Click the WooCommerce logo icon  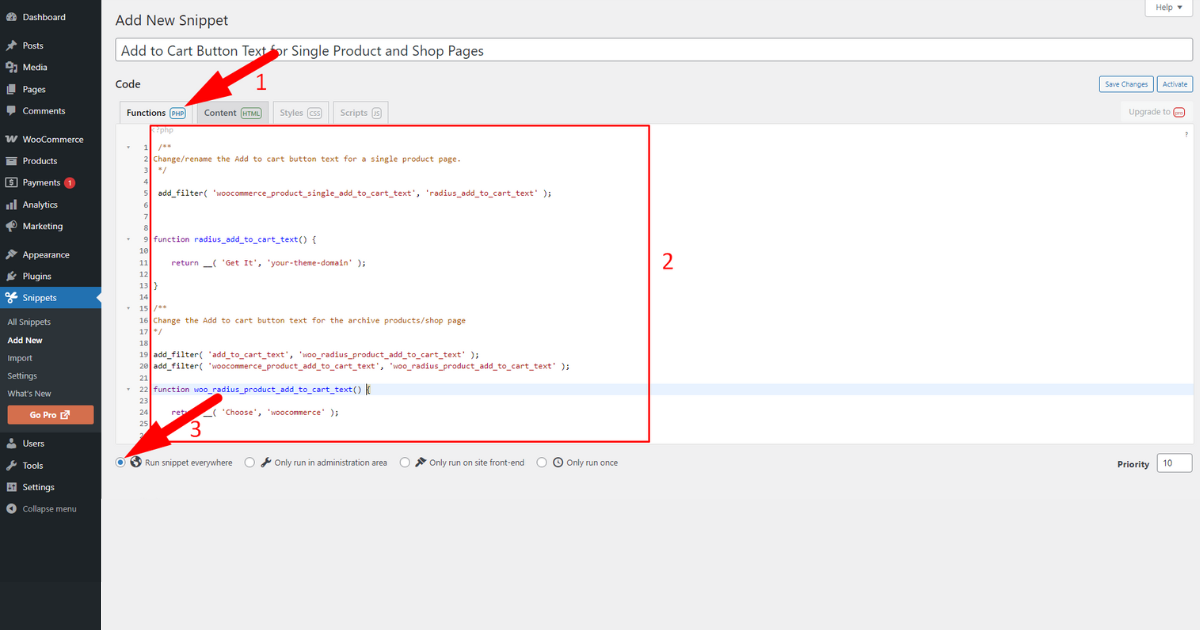click(x=11, y=139)
